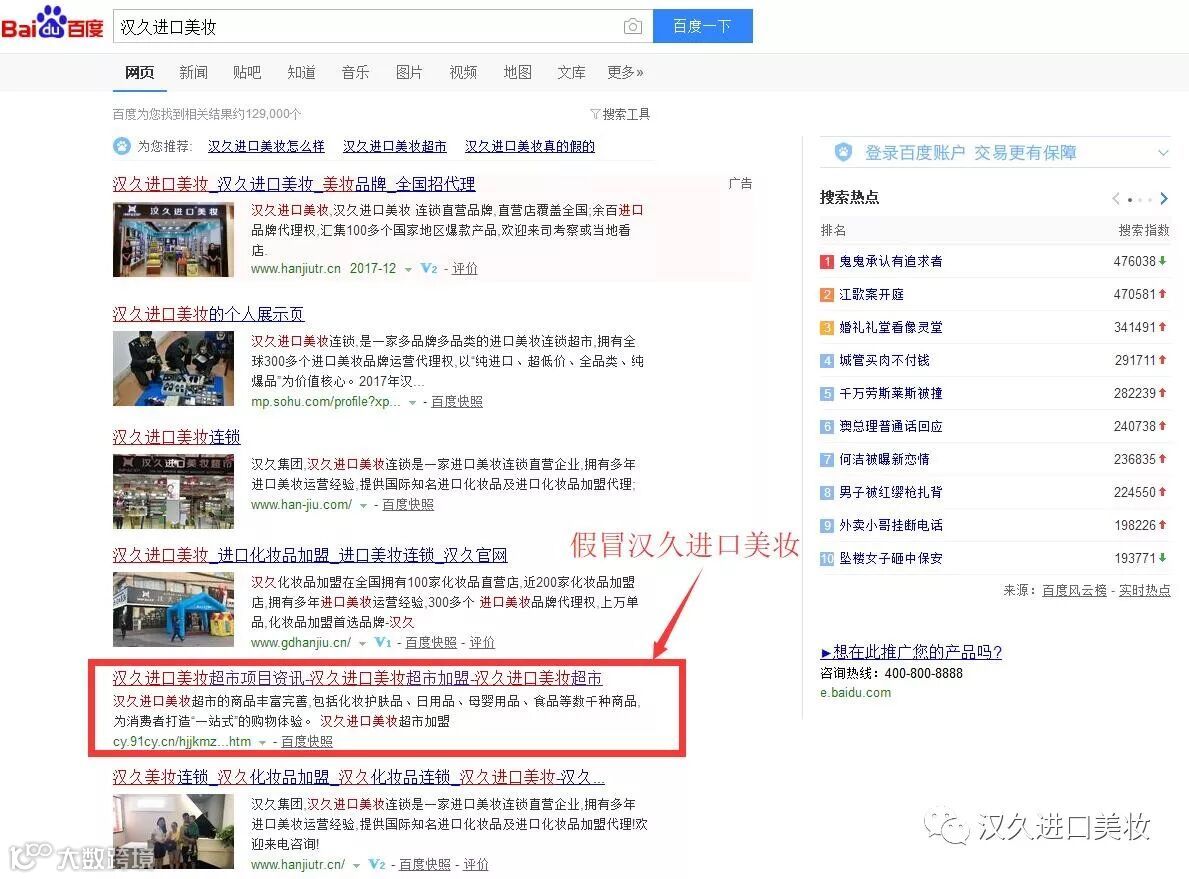The height and width of the screenshot is (879, 1189).
Task: Open suggestion 汉久进口美妆超市
Action: [394, 146]
